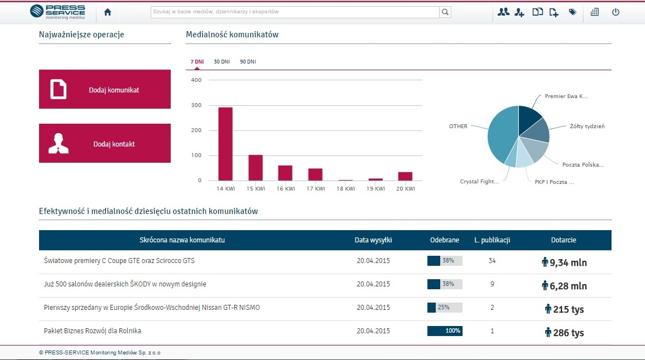Click the add contact plus icon
This screenshot has width=645, height=360.
[520, 12]
